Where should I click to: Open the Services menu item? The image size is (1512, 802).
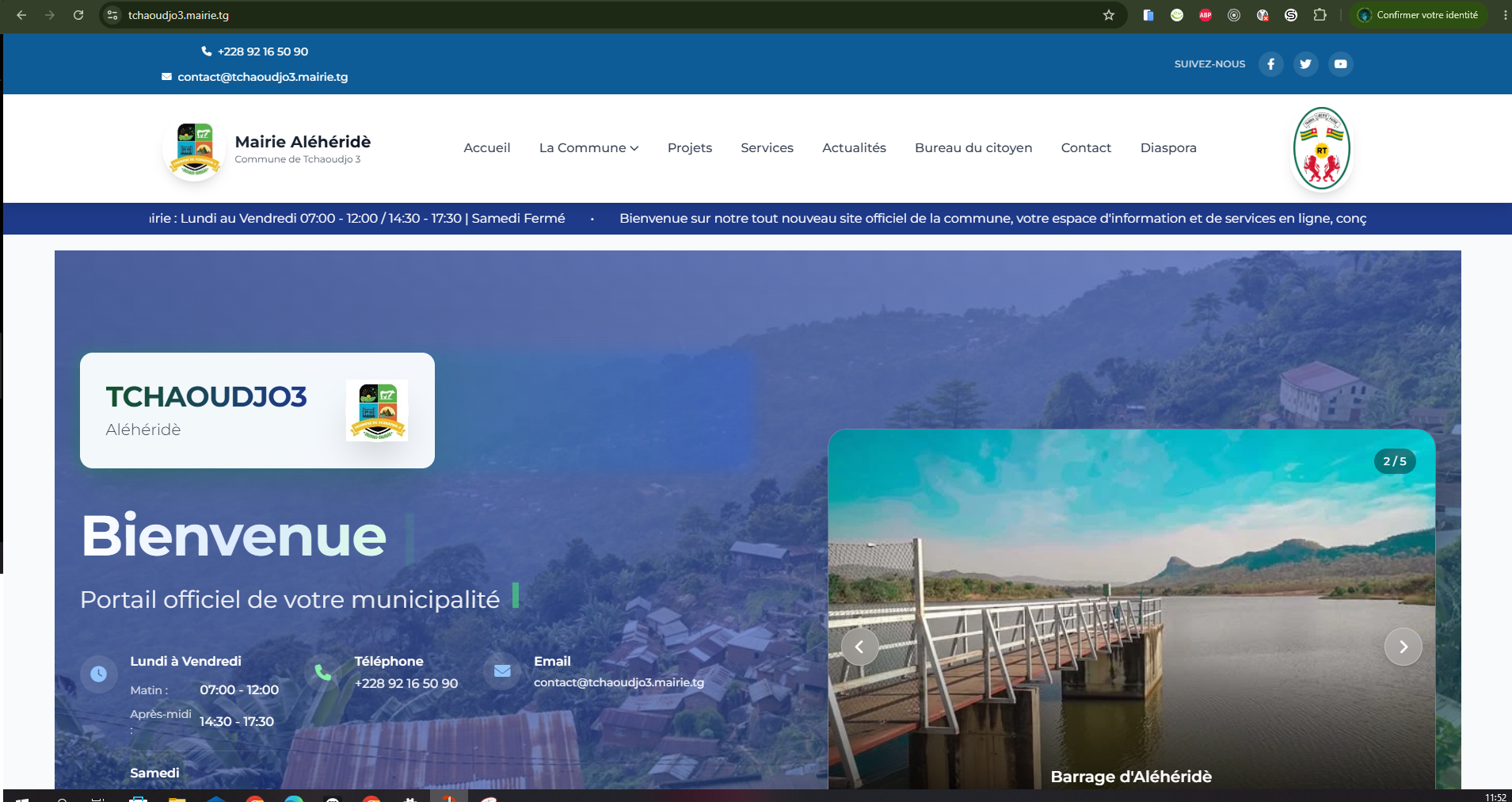(x=767, y=148)
